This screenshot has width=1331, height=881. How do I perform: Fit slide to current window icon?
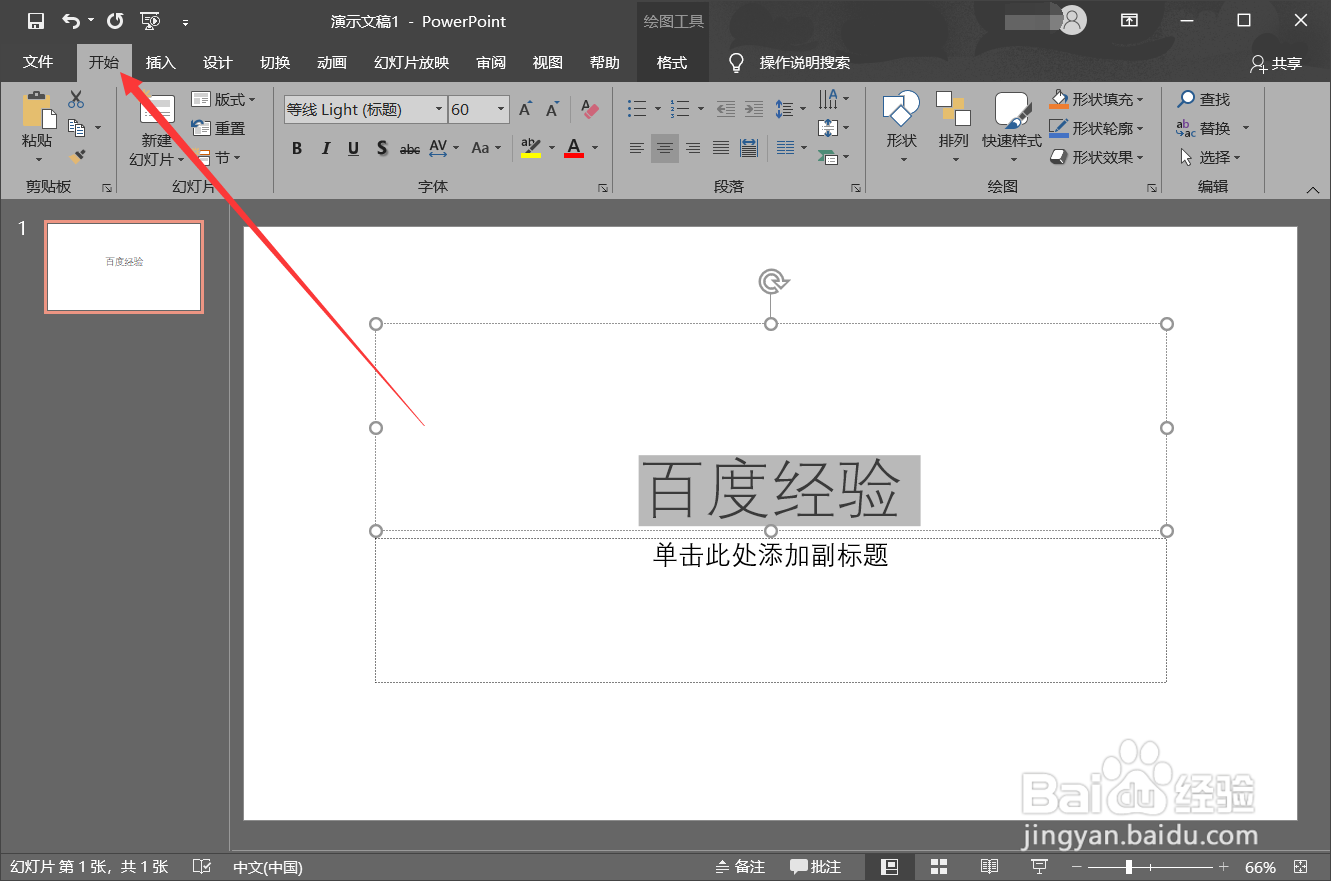coord(1301,866)
